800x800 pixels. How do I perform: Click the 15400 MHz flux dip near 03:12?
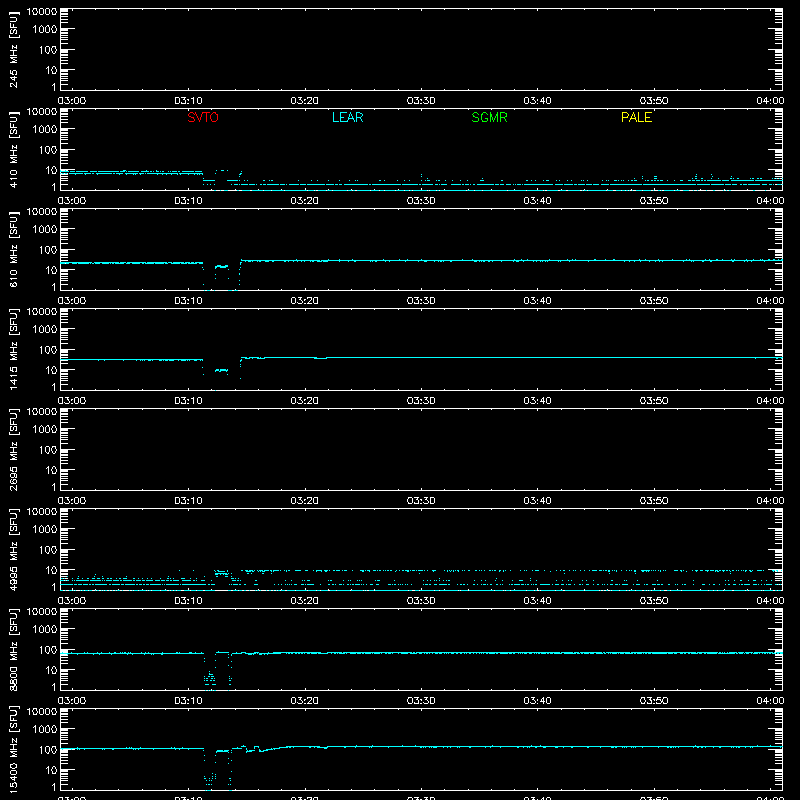(x=217, y=768)
